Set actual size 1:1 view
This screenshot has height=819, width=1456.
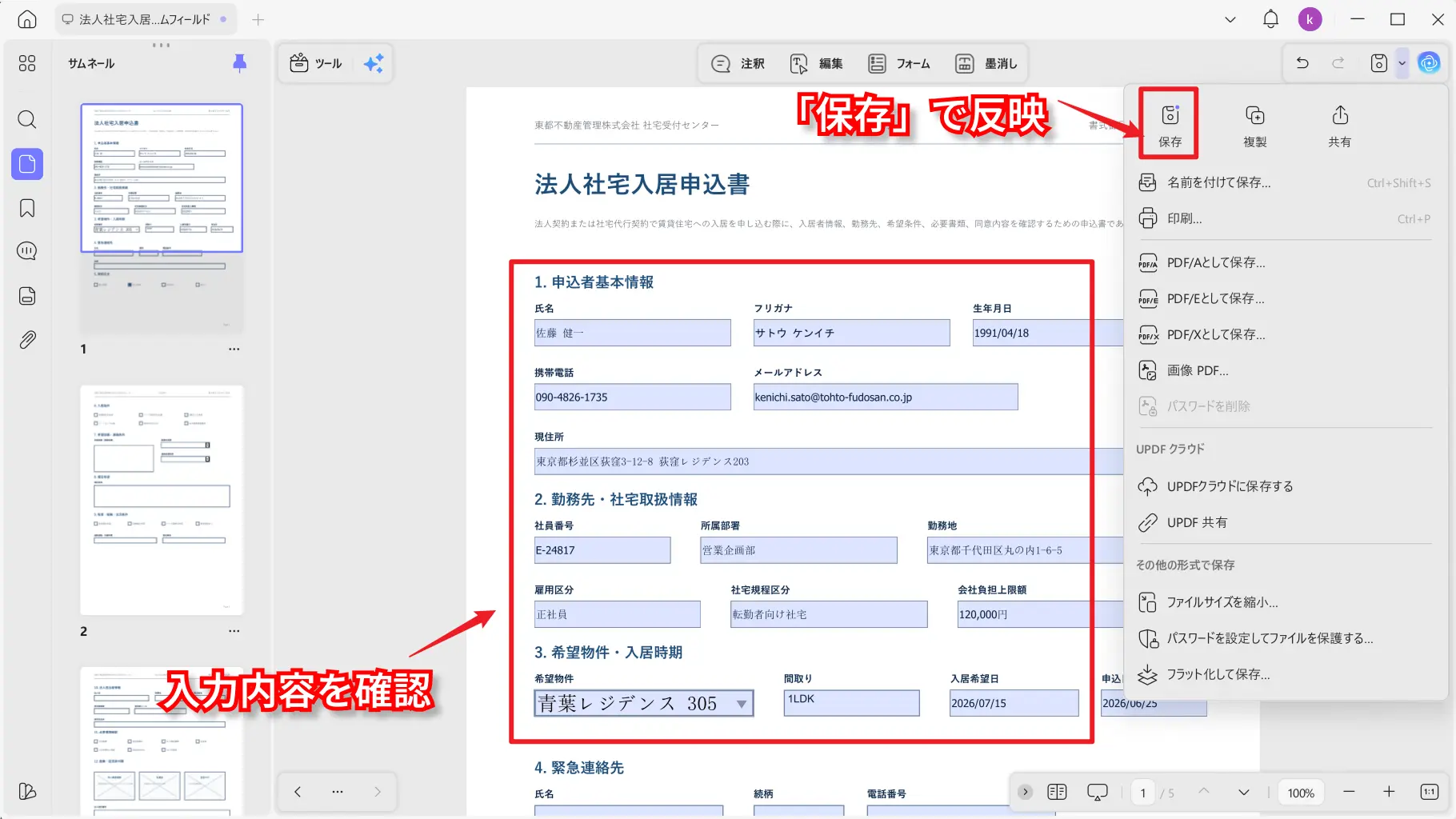[1430, 792]
